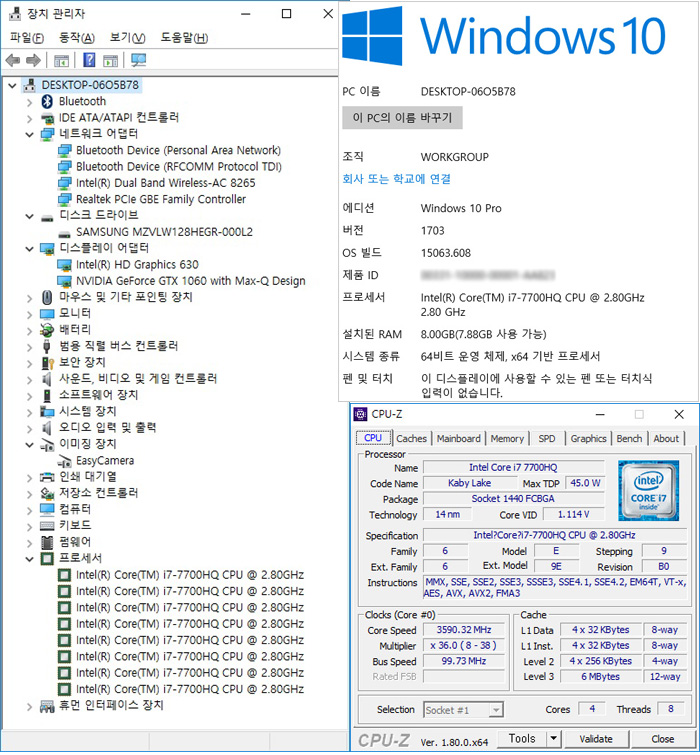Image resolution: width=700 pixels, height=755 pixels.
Task: Select the 저장소 컨트롤러 icon
Action: (47, 494)
